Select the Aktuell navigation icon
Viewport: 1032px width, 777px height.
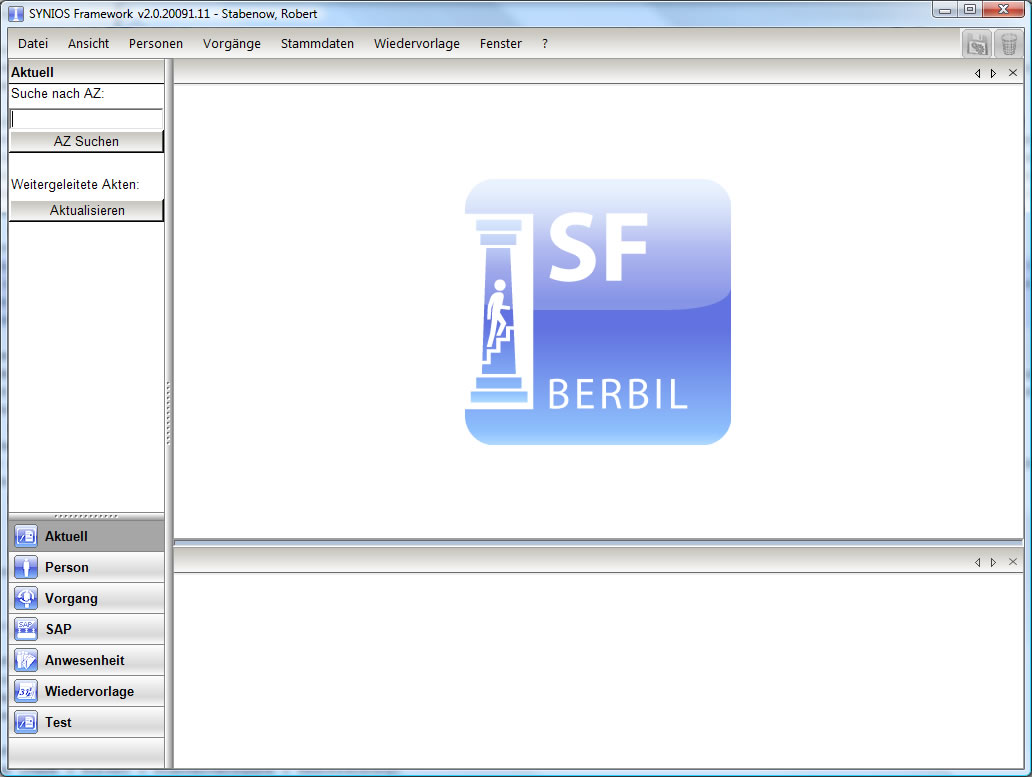pyautogui.click(x=26, y=536)
